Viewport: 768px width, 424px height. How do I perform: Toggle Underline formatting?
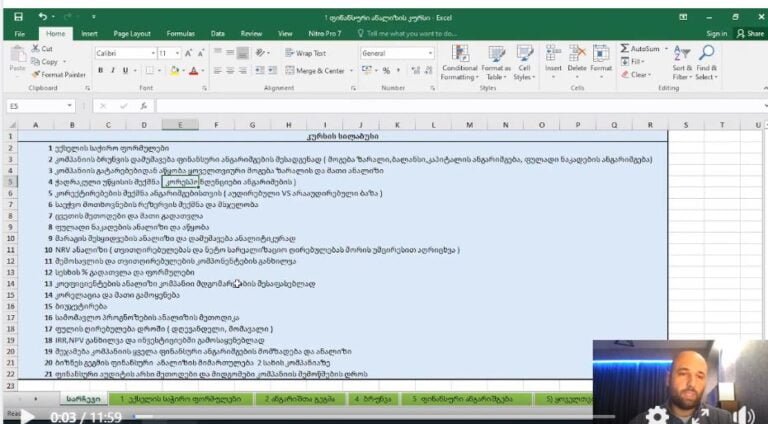coord(125,71)
